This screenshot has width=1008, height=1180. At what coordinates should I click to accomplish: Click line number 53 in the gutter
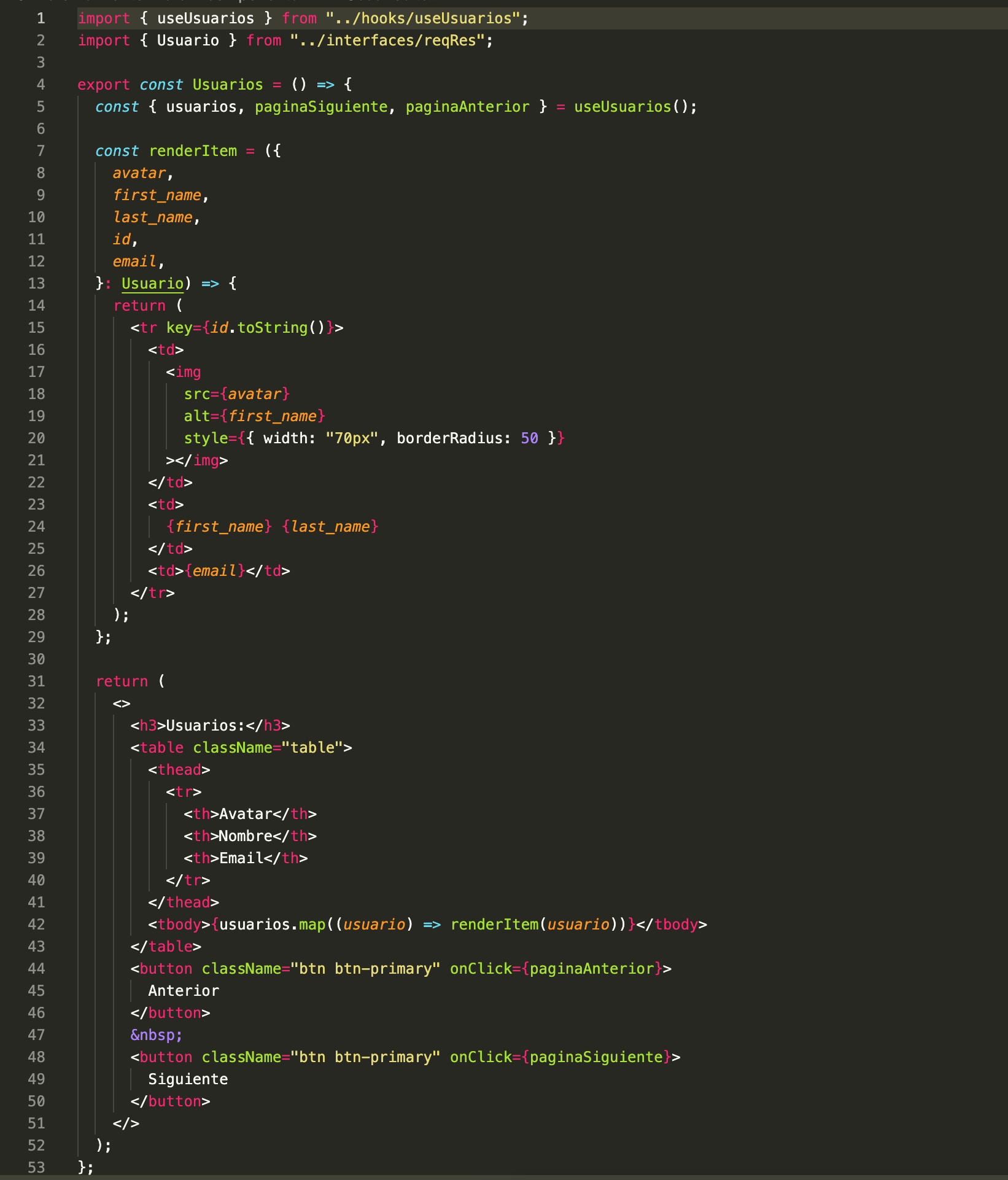[36, 1168]
